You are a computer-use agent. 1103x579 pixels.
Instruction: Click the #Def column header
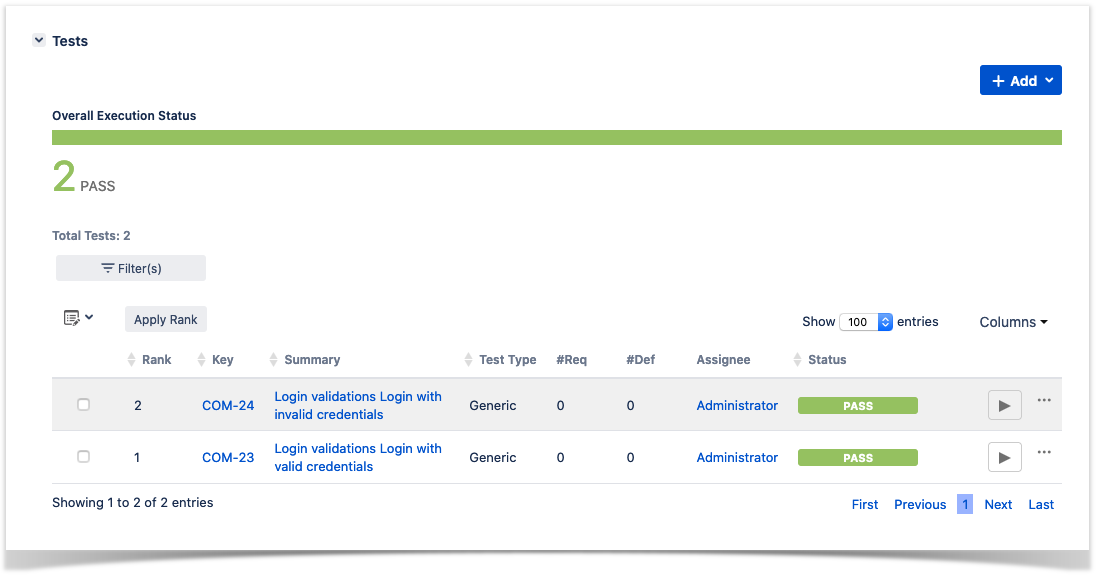[x=640, y=360]
